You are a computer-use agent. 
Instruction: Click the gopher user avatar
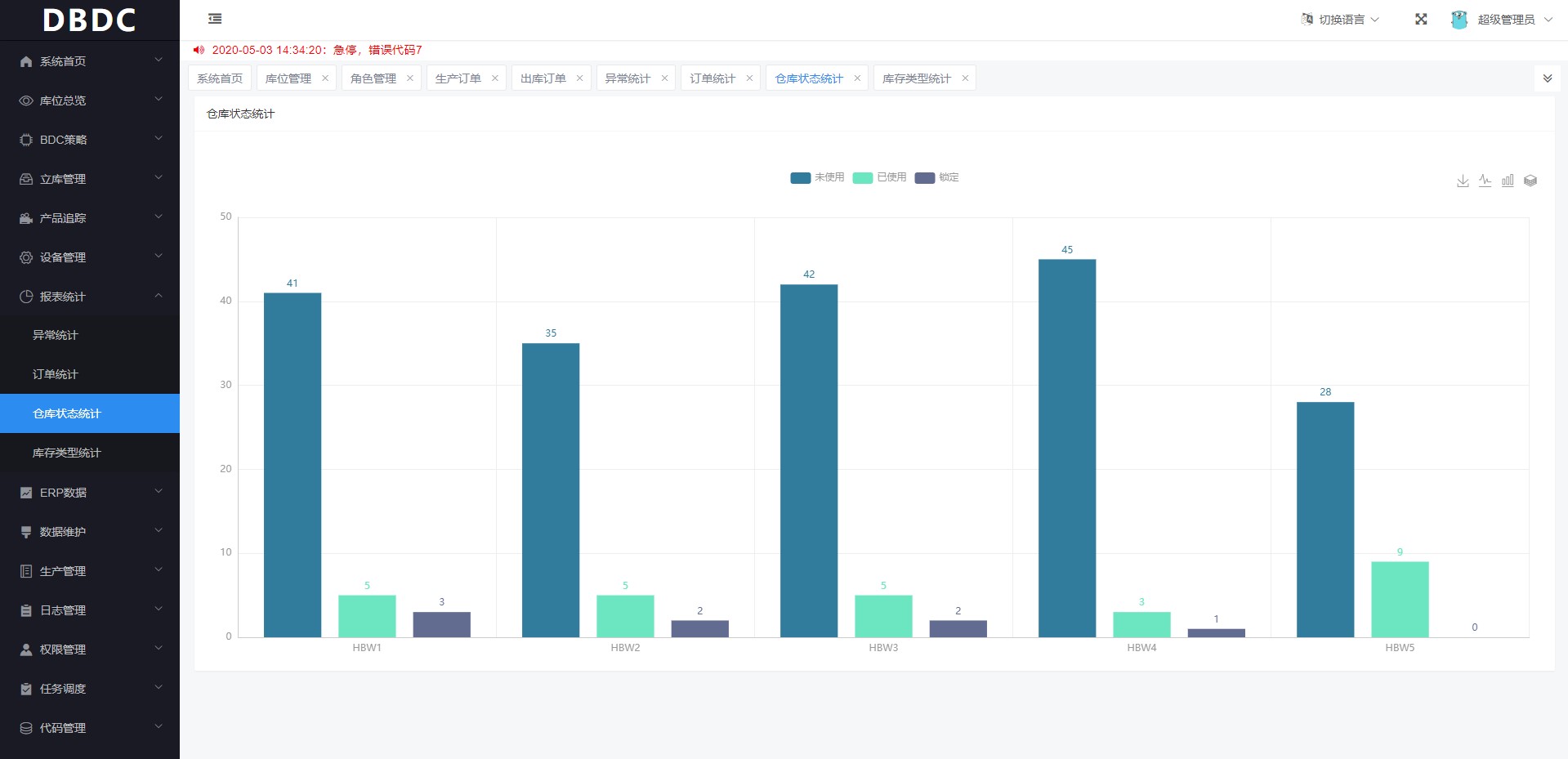point(1459,20)
